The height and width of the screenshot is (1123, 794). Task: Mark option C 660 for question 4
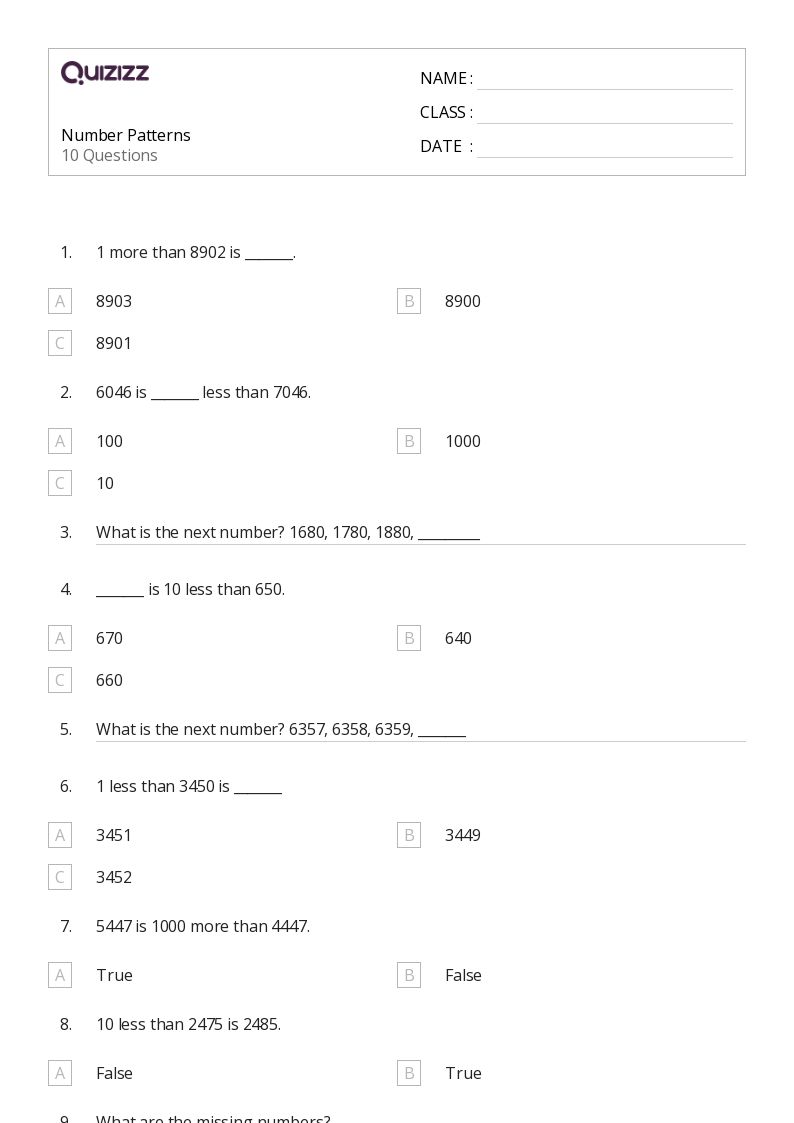tap(60, 680)
